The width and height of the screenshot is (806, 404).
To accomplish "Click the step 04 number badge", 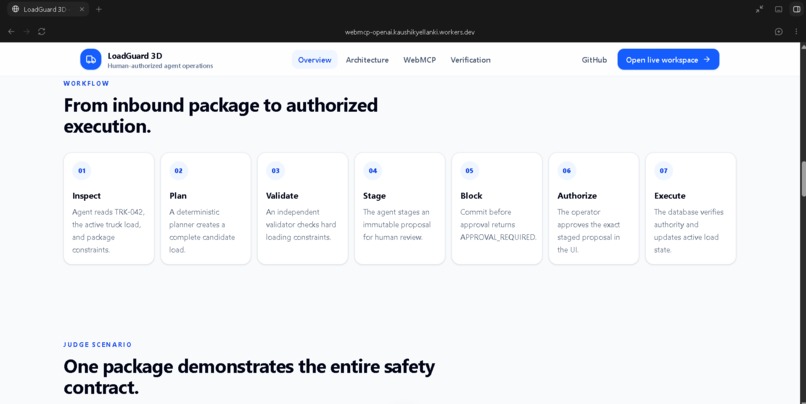I will click(x=373, y=171).
